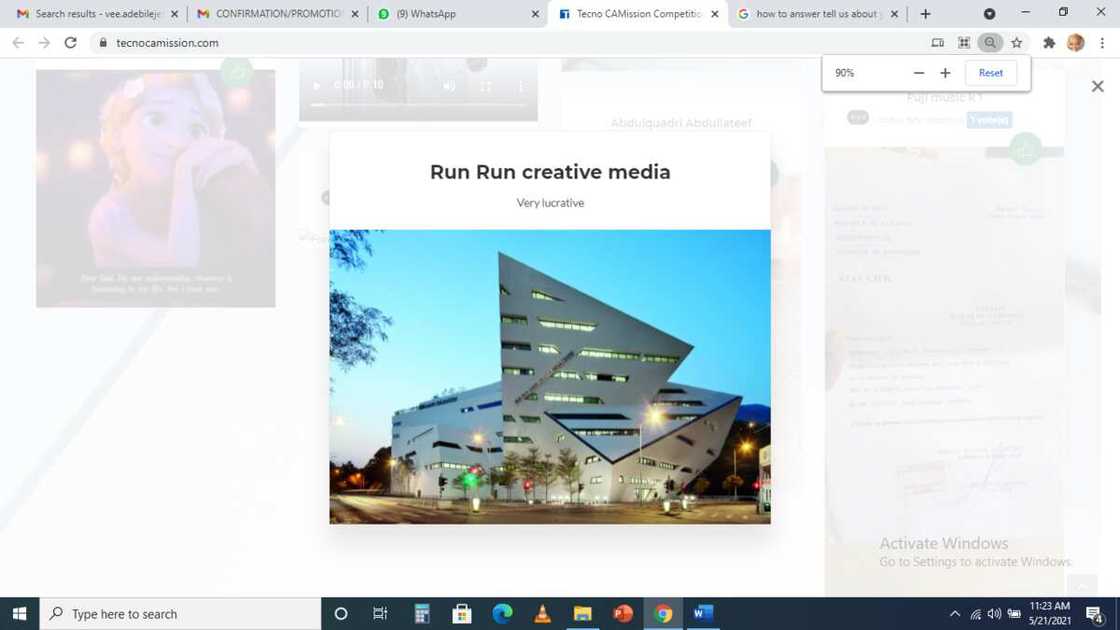This screenshot has height=630, width=1120.
Task: Expand the tab search dropdown arrow
Action: (989, 14)
